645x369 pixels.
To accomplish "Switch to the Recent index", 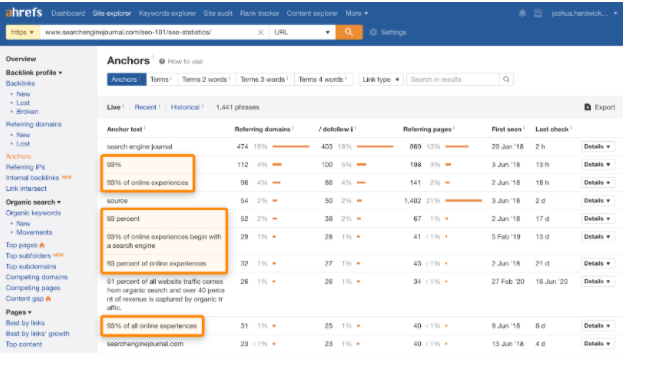I will [145, 107].
